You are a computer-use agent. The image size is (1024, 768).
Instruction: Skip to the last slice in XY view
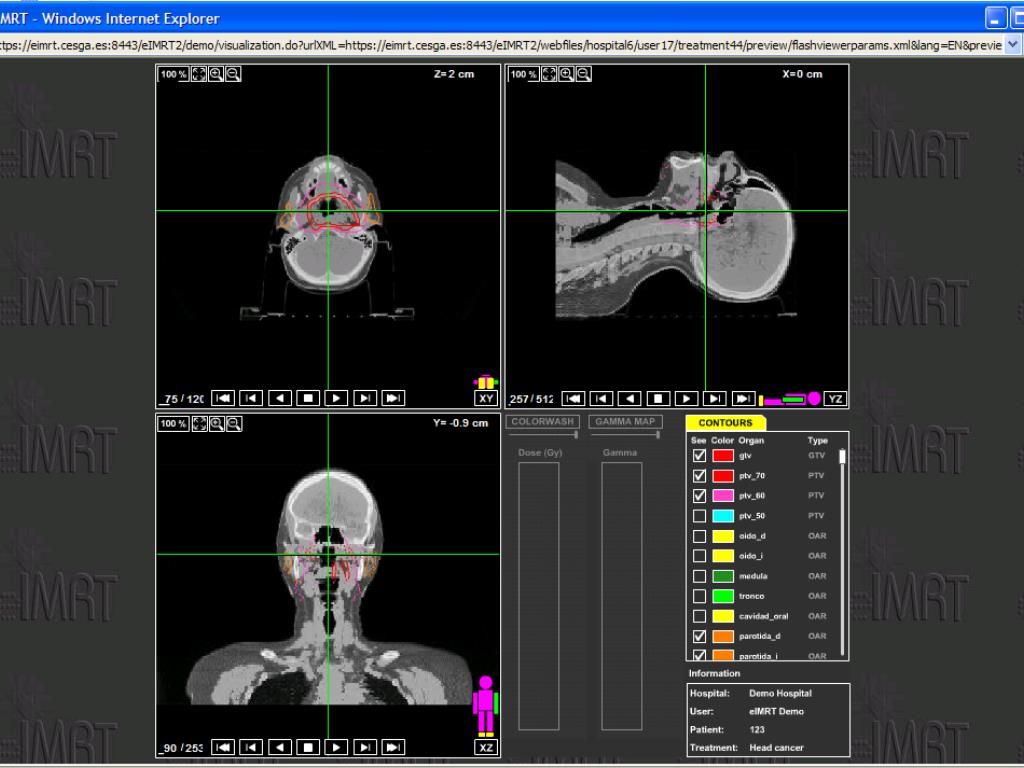(394, 398)
